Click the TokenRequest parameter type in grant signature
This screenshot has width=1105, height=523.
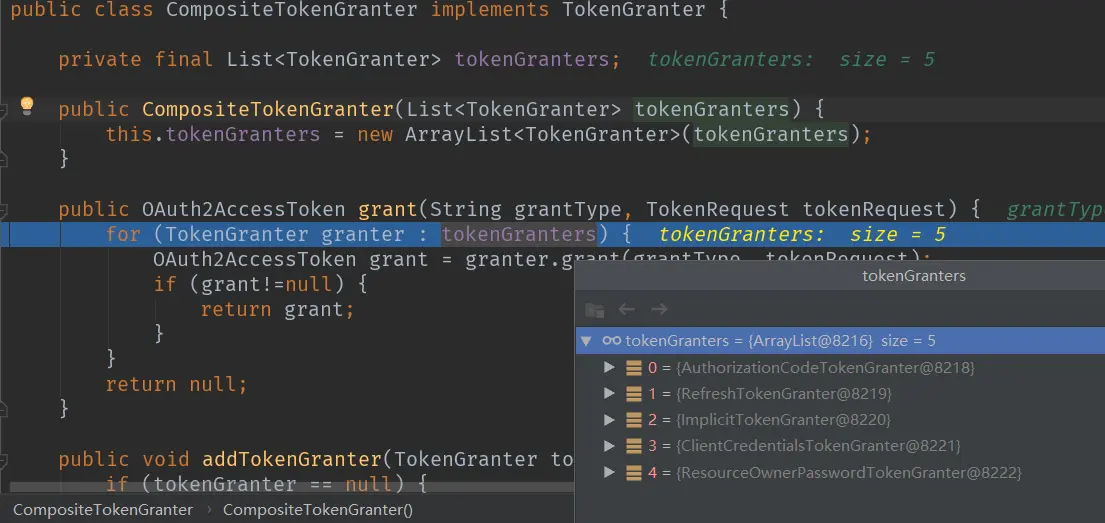pyautogui.click(x=717, y=209)
